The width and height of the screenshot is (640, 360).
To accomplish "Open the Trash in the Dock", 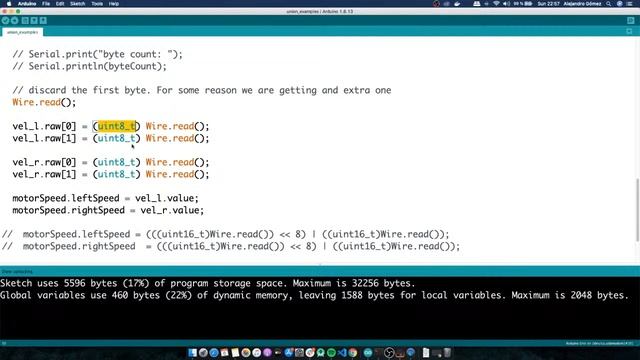I will coord(447,353).
